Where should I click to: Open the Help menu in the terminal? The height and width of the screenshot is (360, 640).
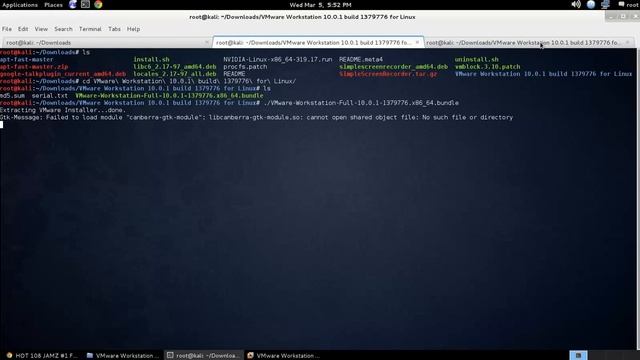click(x=133, y=29)
